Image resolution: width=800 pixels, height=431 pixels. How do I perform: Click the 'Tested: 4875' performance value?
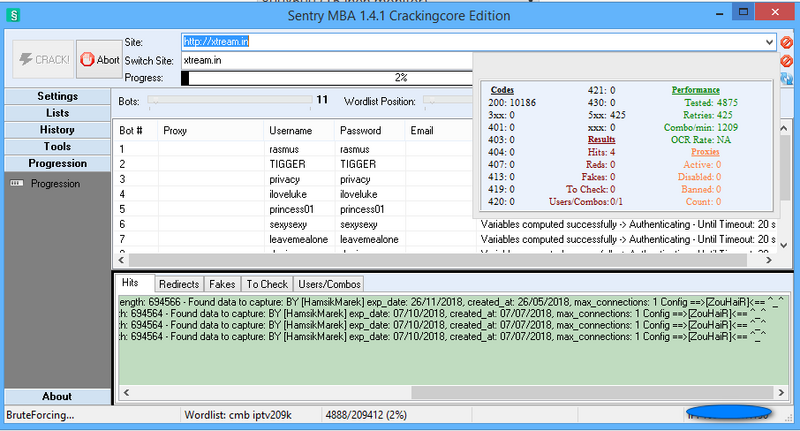(711, 103)
